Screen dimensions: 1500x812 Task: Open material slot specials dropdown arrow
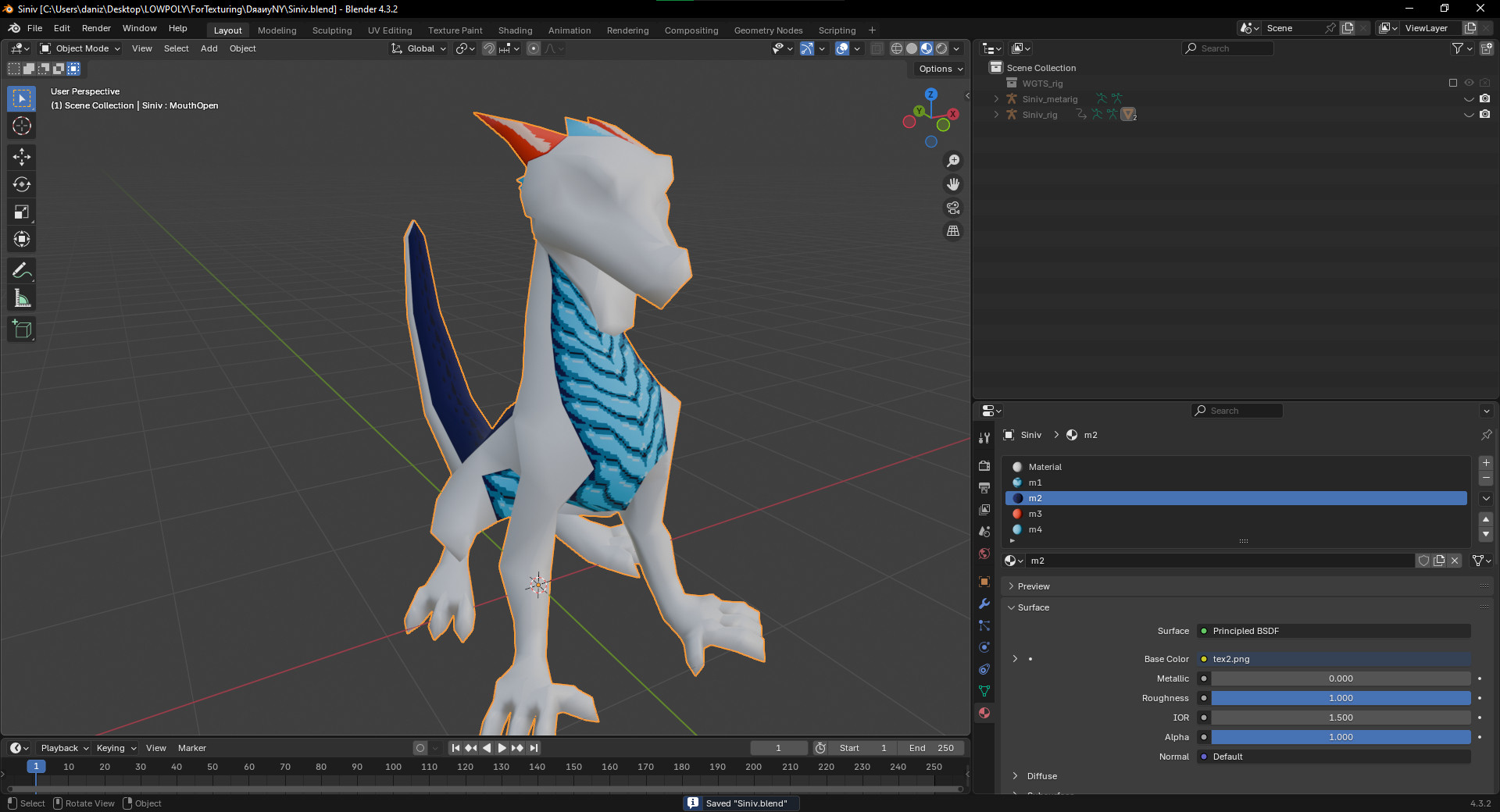point(1486,498)
